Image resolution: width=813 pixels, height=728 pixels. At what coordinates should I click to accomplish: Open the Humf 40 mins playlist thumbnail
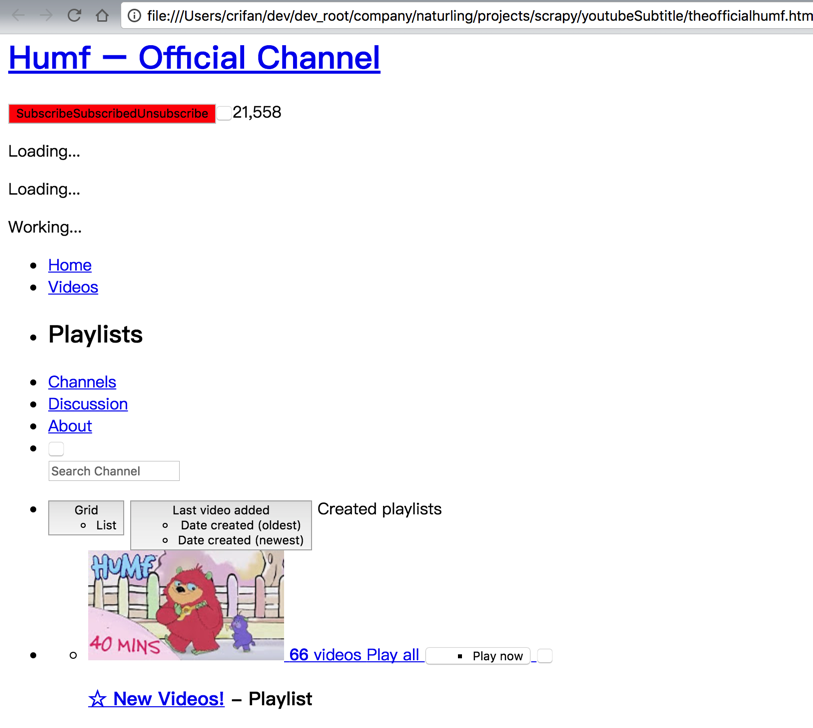pyautogui.click(x=186, y=605)
